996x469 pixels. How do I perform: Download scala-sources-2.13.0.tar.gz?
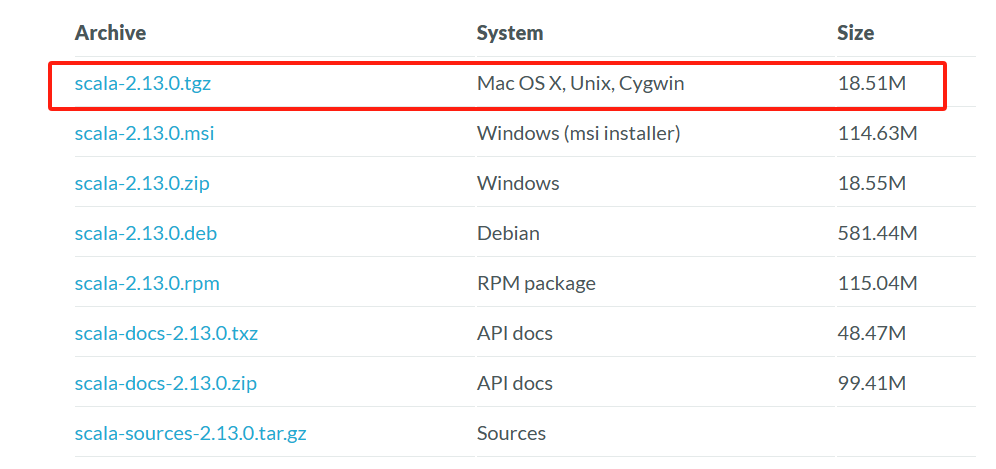pos(190,433)
